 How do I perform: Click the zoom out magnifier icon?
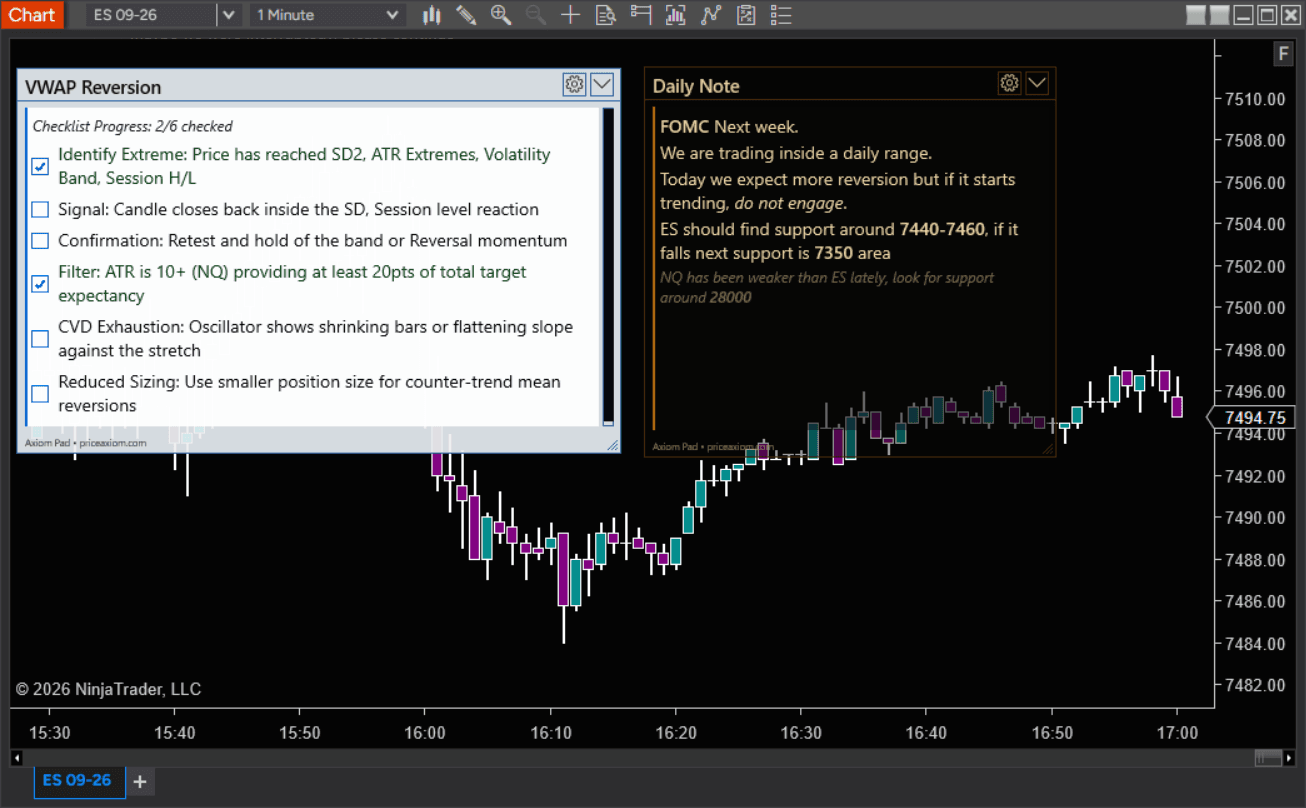tap(536, 15)
